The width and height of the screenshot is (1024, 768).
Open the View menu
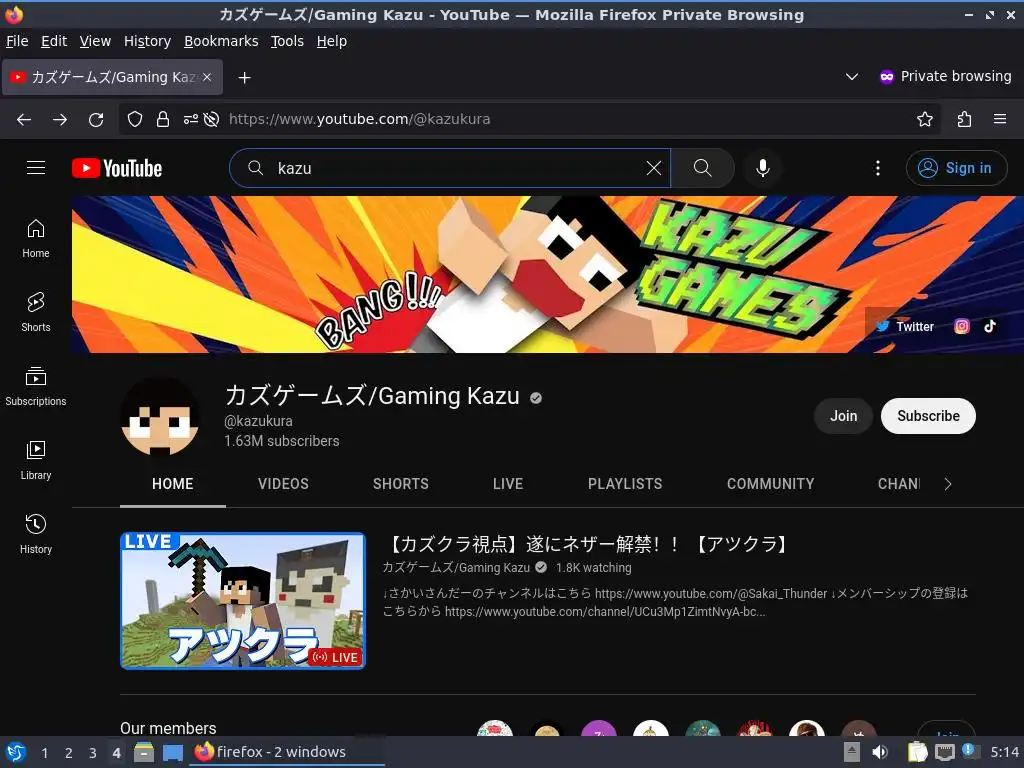[95, 41]
